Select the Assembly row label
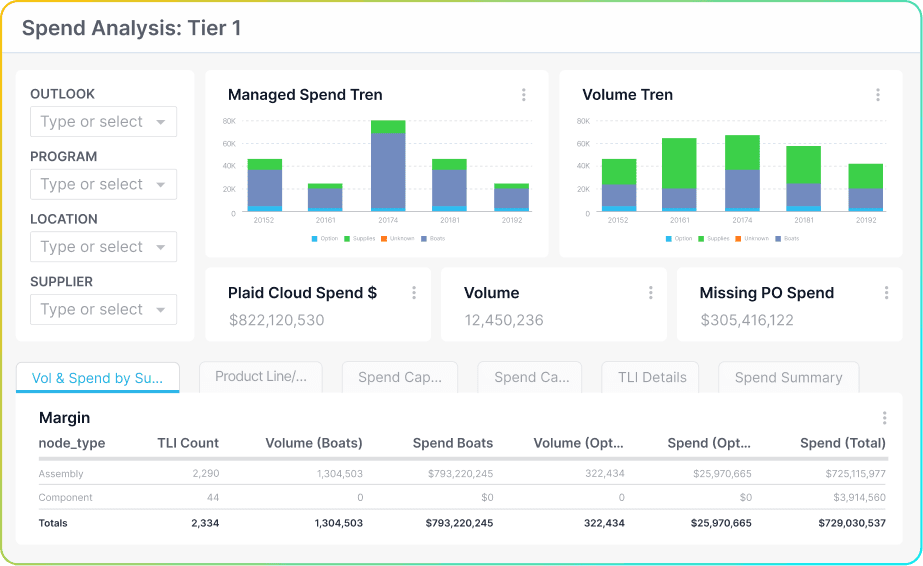 (x=61, y=474)
